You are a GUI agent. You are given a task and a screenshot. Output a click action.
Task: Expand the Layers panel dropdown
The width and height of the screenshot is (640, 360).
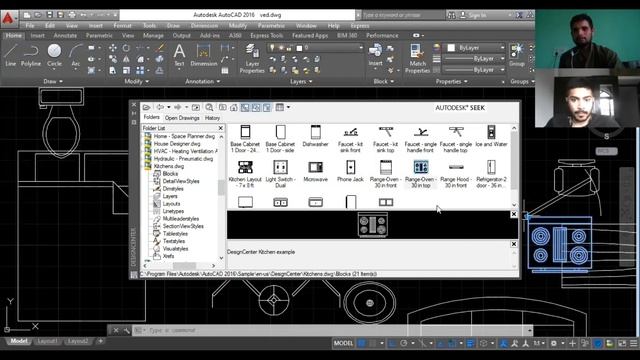[301, 82]
